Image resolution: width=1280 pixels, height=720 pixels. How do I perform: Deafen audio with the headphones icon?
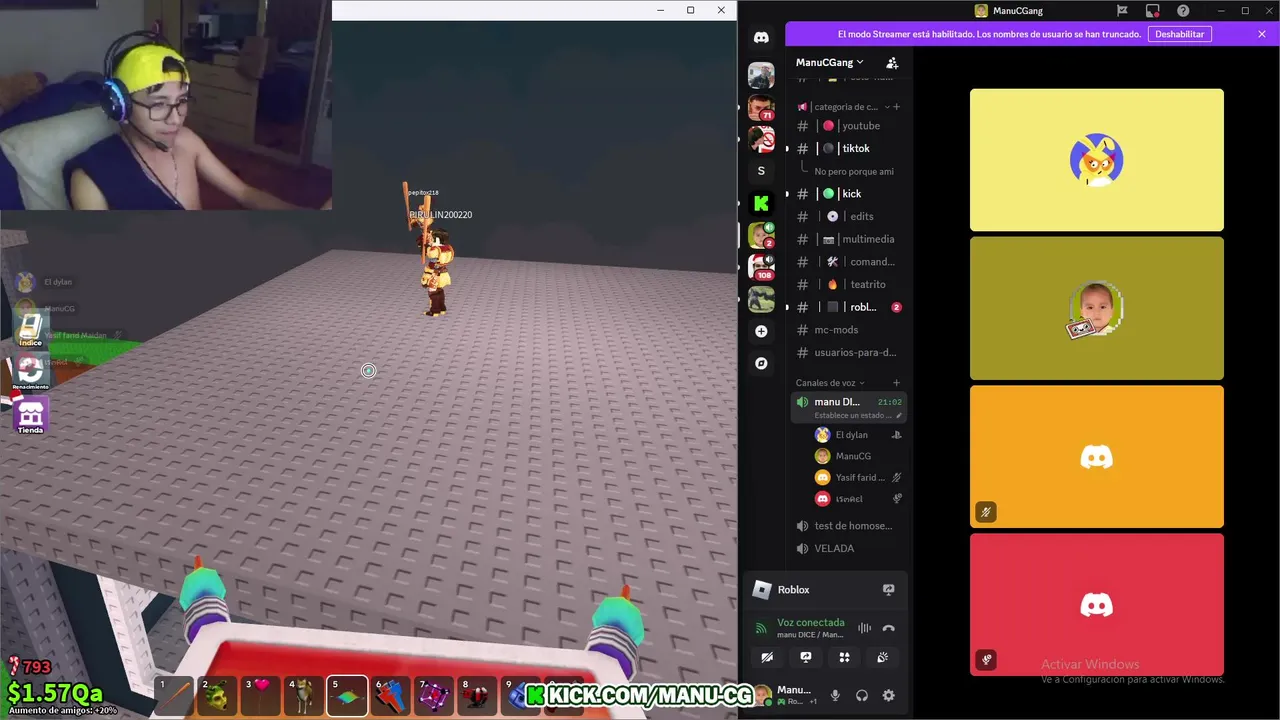tap(861, 695)
